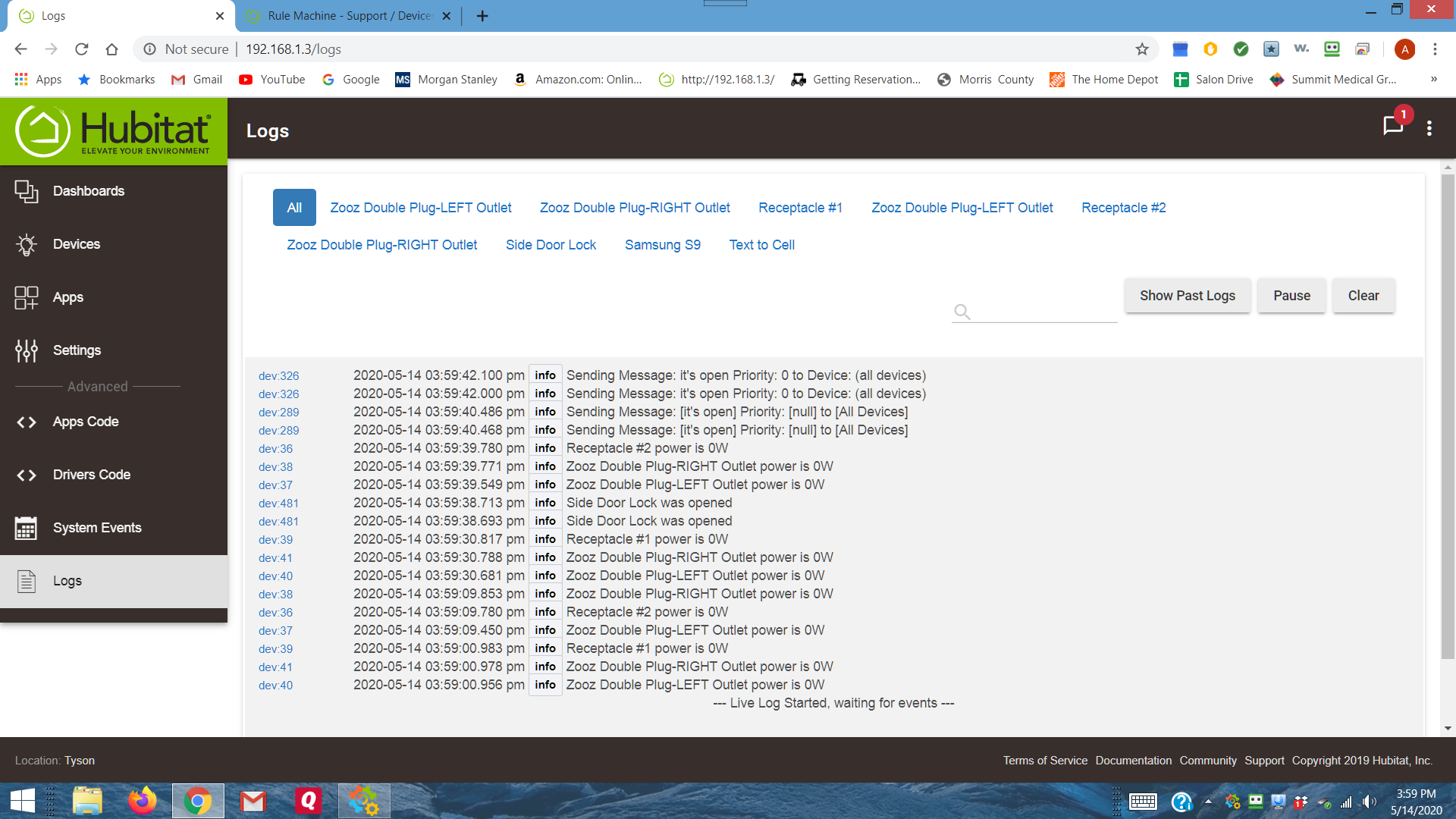Filter logs by Receptacle #1

(800, 208)
